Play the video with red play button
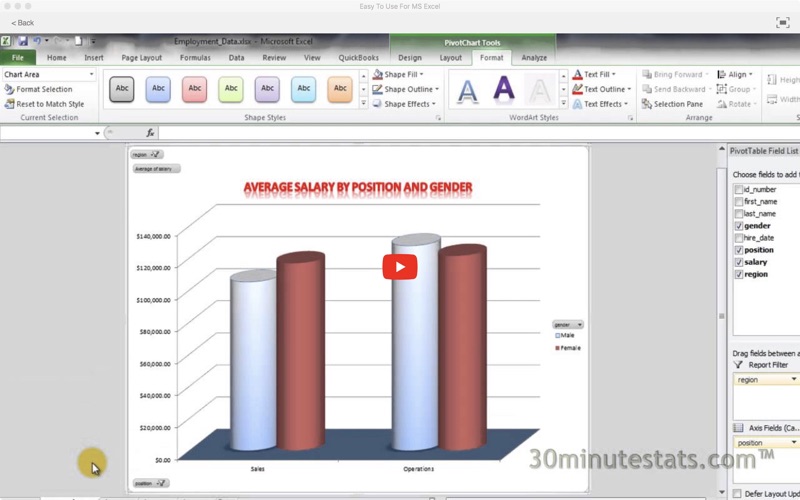The width and height of the screenshot is (800, 500). (399, 267)
